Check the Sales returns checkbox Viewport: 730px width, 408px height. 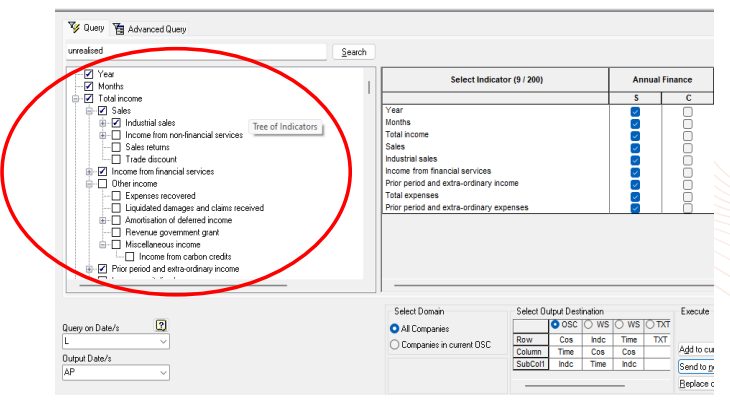tap(116, 147)
